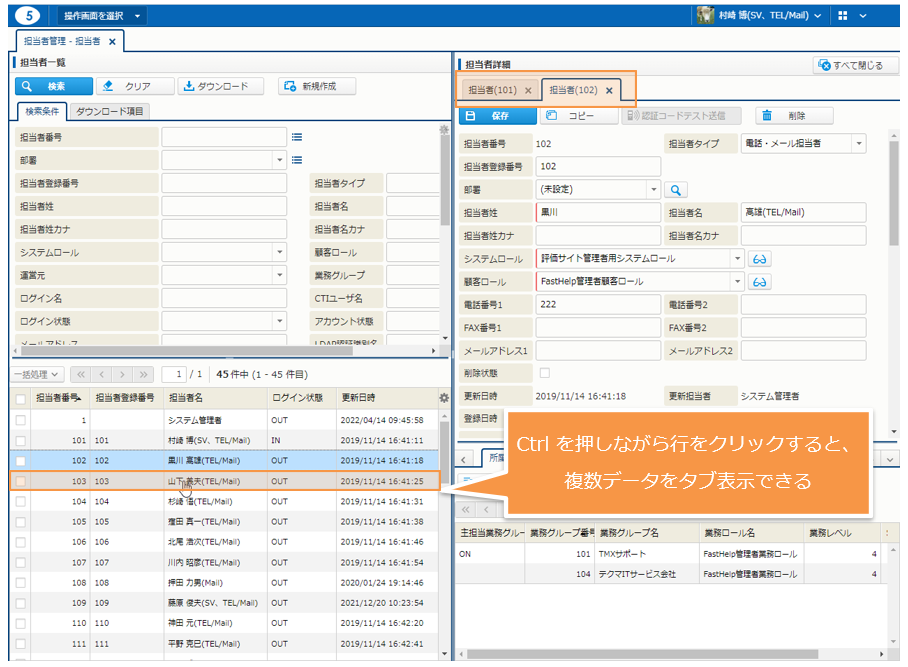Click the 電話番号1 input field
The image size is (908, 667).
click(x=597, y=304)
